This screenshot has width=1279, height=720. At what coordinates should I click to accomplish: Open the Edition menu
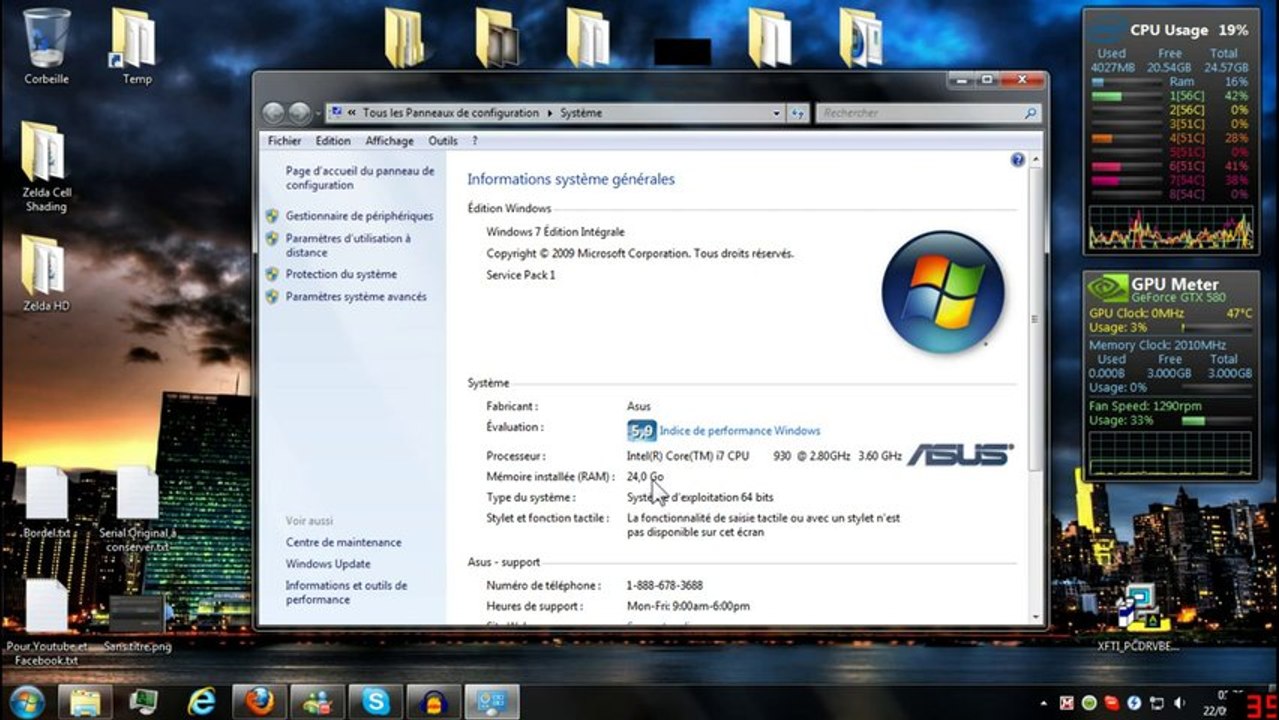tap(333, 141)
